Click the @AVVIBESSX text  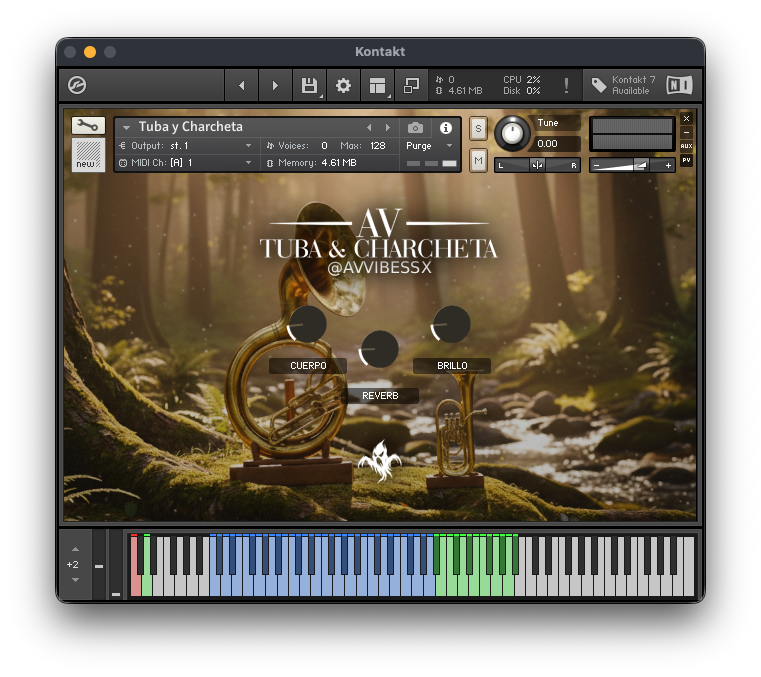(x=380, y=267)
